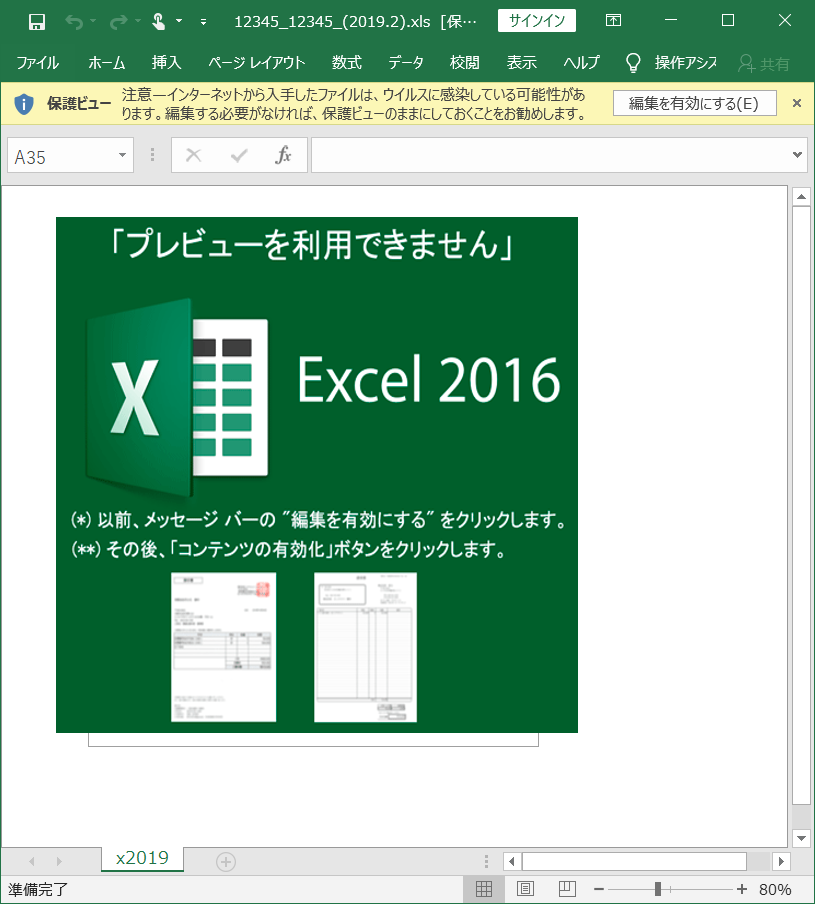This screenshot has width=815, height=904.
Task: Click the 80% zoom level text
Action: pyautogui.click(x=775, y=890)
